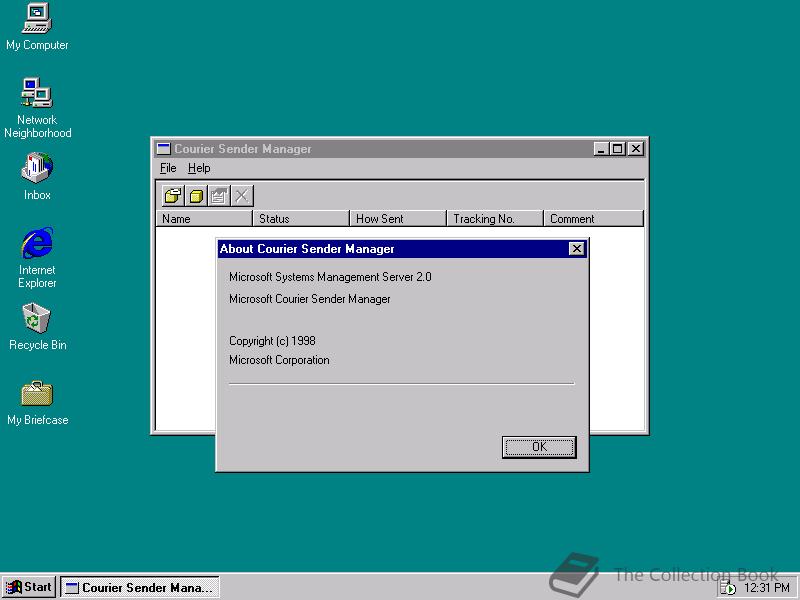800x600 pixels.
Task: Sort by the Name column header
Action: (204, 218)
